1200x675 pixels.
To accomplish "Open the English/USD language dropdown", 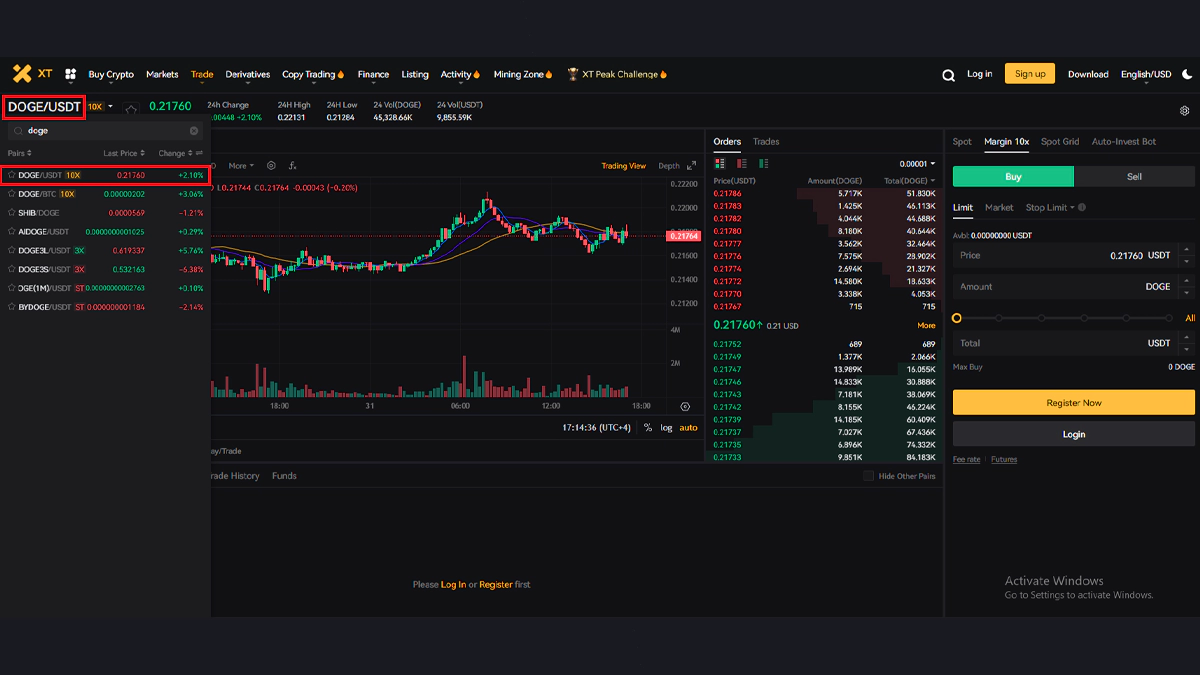I will coord(1146,74).
